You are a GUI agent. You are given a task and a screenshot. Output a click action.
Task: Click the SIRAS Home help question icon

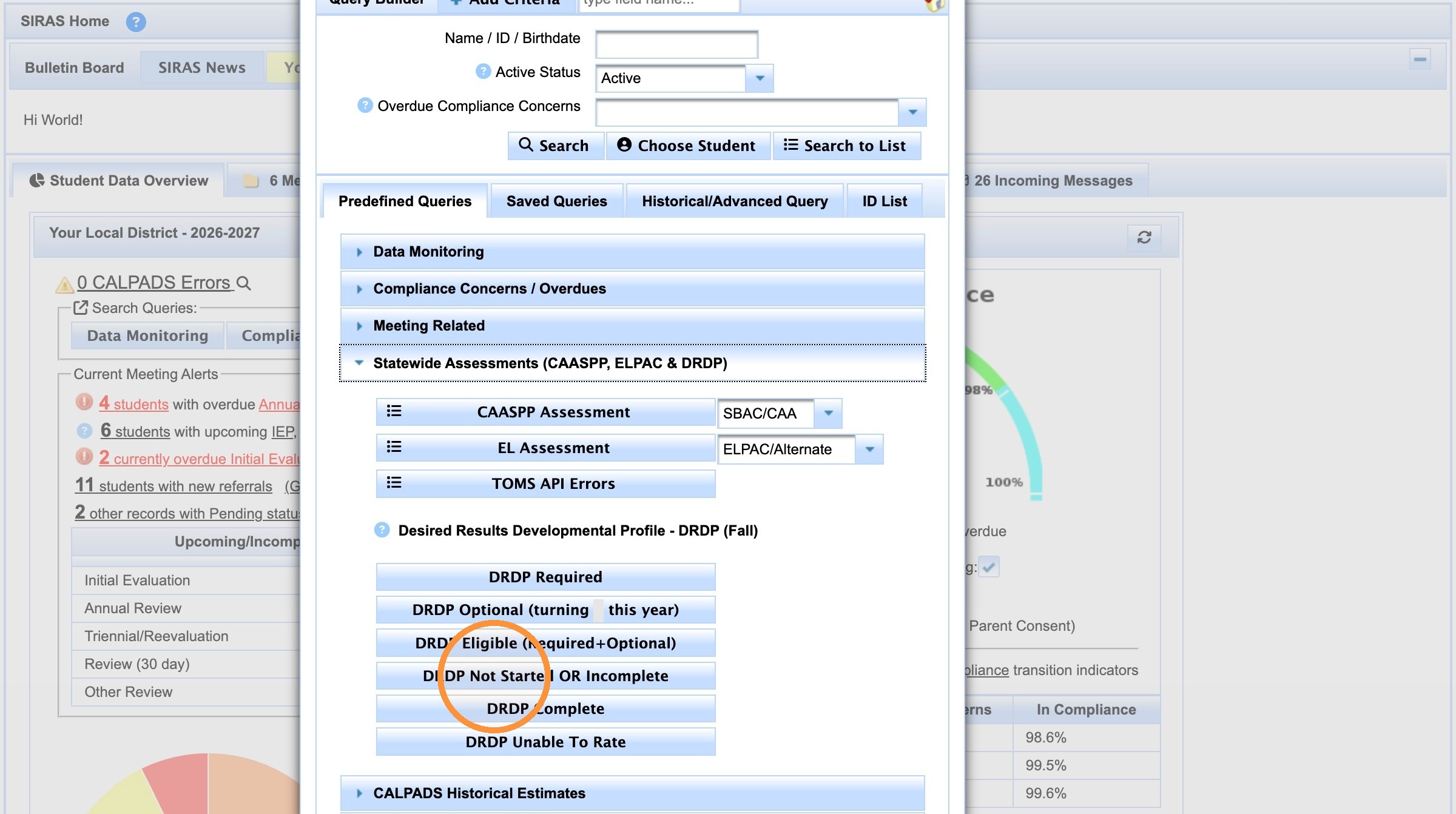pyautogui.click(x=136, y=22)
